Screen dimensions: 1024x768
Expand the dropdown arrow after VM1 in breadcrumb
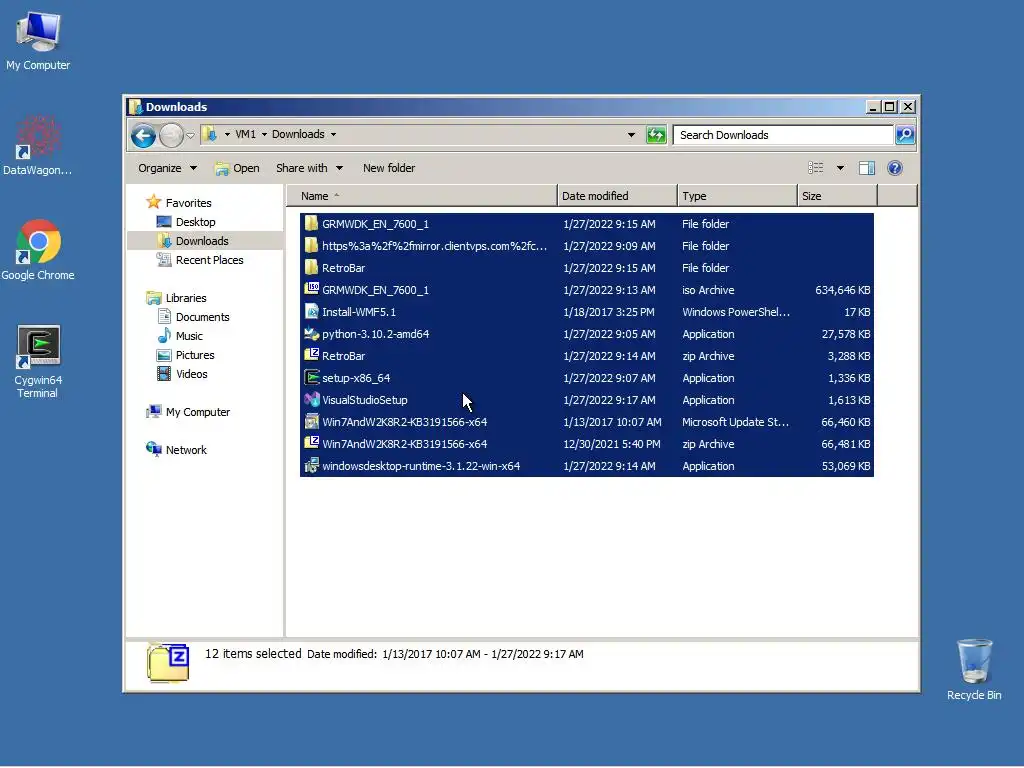[x=264, y=135]
